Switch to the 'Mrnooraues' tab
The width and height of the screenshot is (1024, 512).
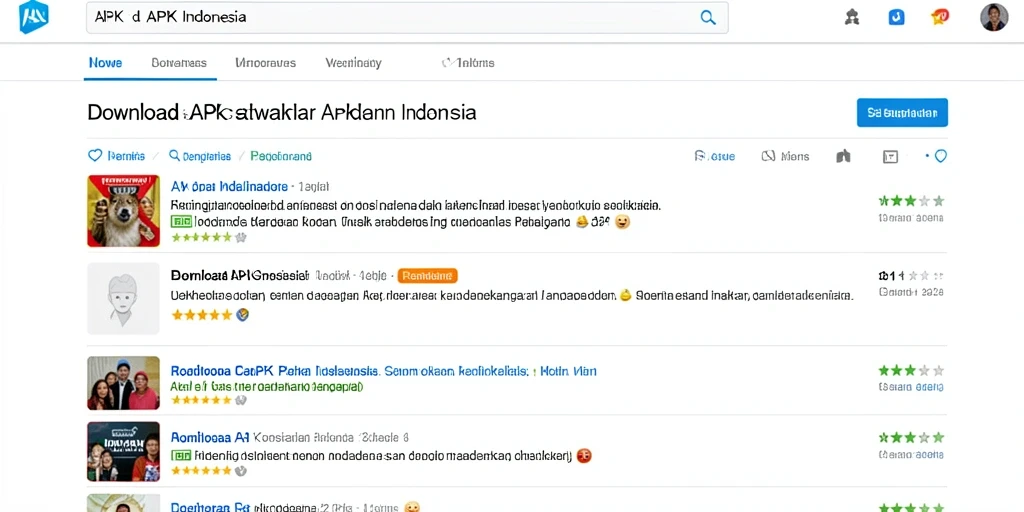265,63
